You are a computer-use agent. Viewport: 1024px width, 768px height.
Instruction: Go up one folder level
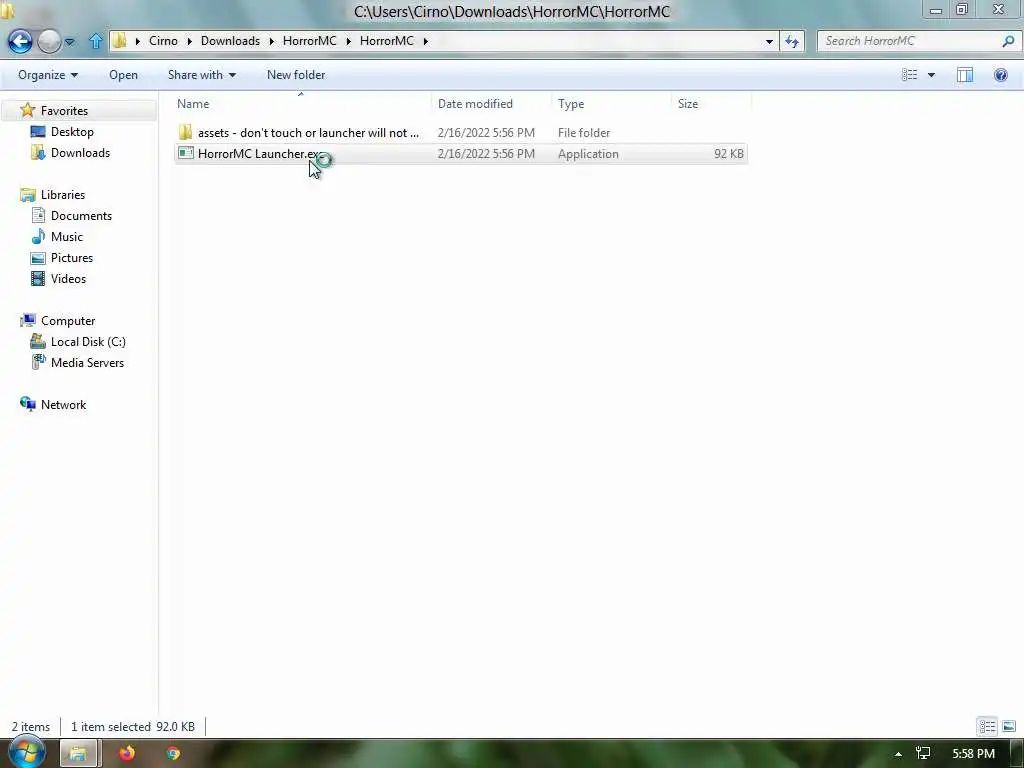click(95, 41)
